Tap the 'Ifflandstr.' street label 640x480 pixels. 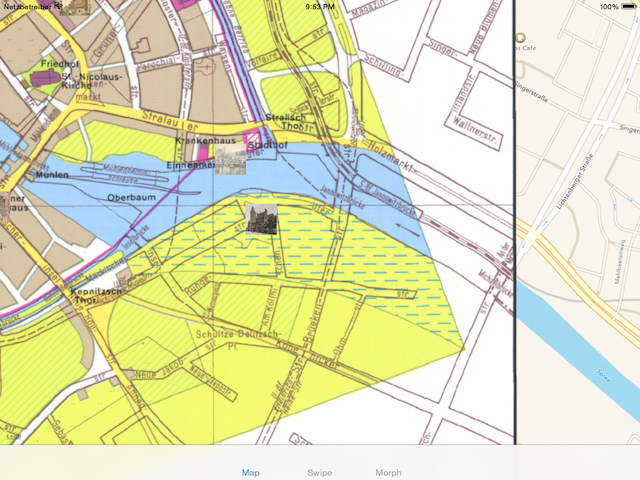coord(464,94)
